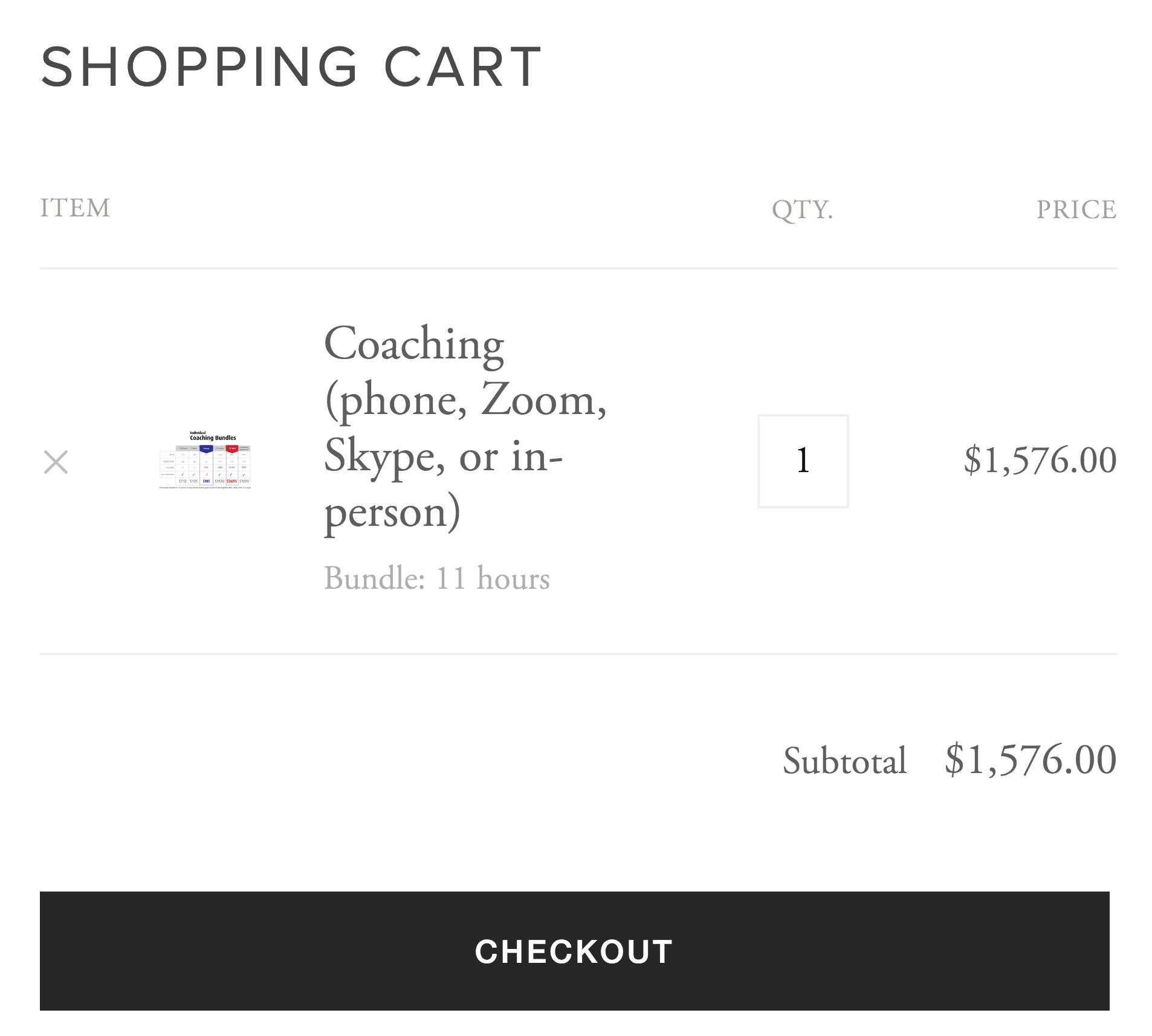The width and height of the screenshot is (1152, 1036).
Task: Click the footnote text under the thumbnail table
Action: click(205, 488)
